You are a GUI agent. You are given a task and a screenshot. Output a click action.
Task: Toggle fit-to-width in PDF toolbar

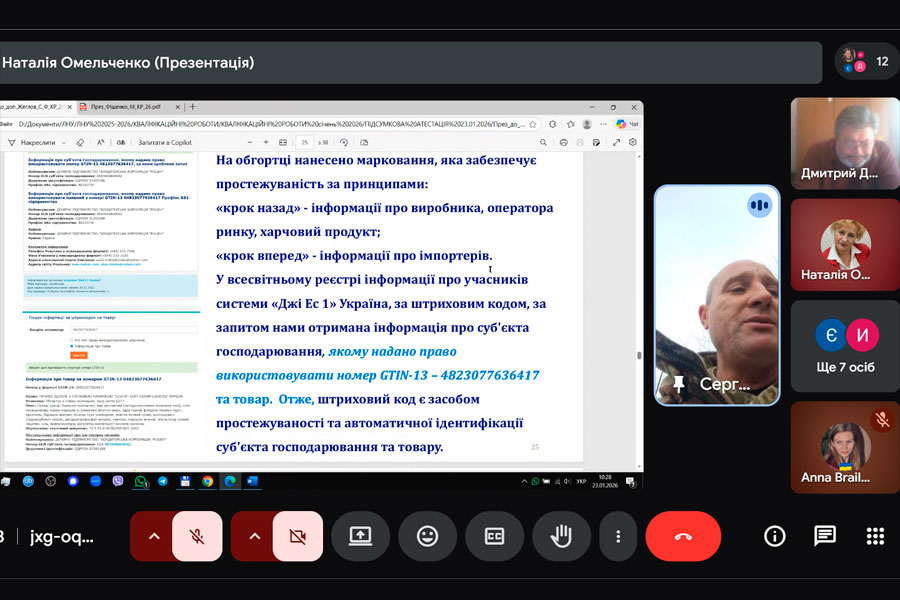pyautogui.click(x=283, y=142)
